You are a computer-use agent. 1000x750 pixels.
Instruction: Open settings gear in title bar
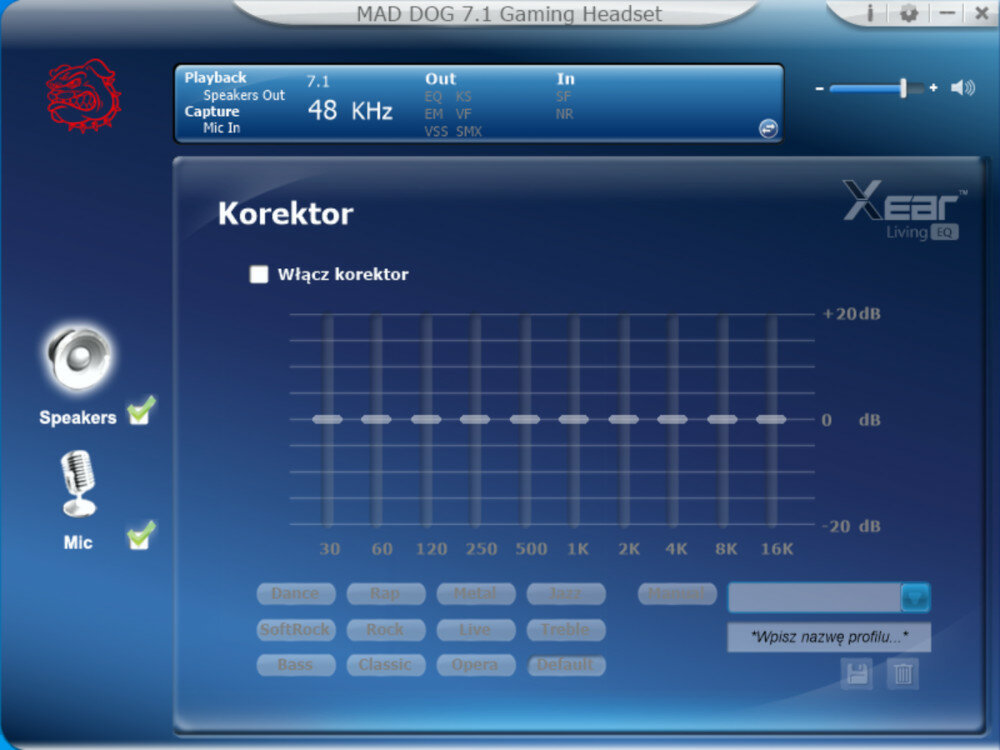[908, 13]
